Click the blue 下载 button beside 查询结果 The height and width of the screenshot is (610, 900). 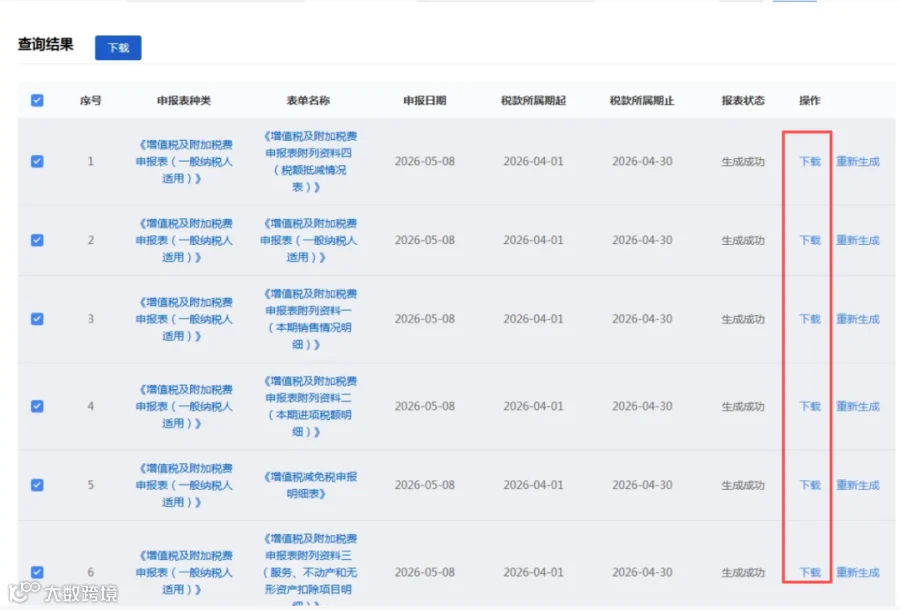tap(118, 48)
